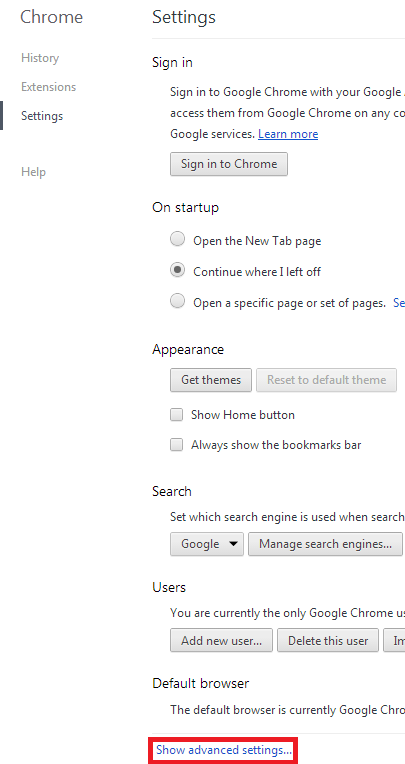The image size is (405, 764).
Task: Select Continue where I left off radio
Action: [177, 270]
